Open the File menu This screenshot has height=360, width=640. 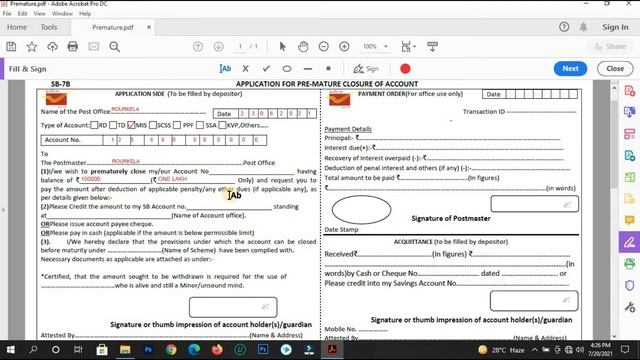click(x=7, y=13)
